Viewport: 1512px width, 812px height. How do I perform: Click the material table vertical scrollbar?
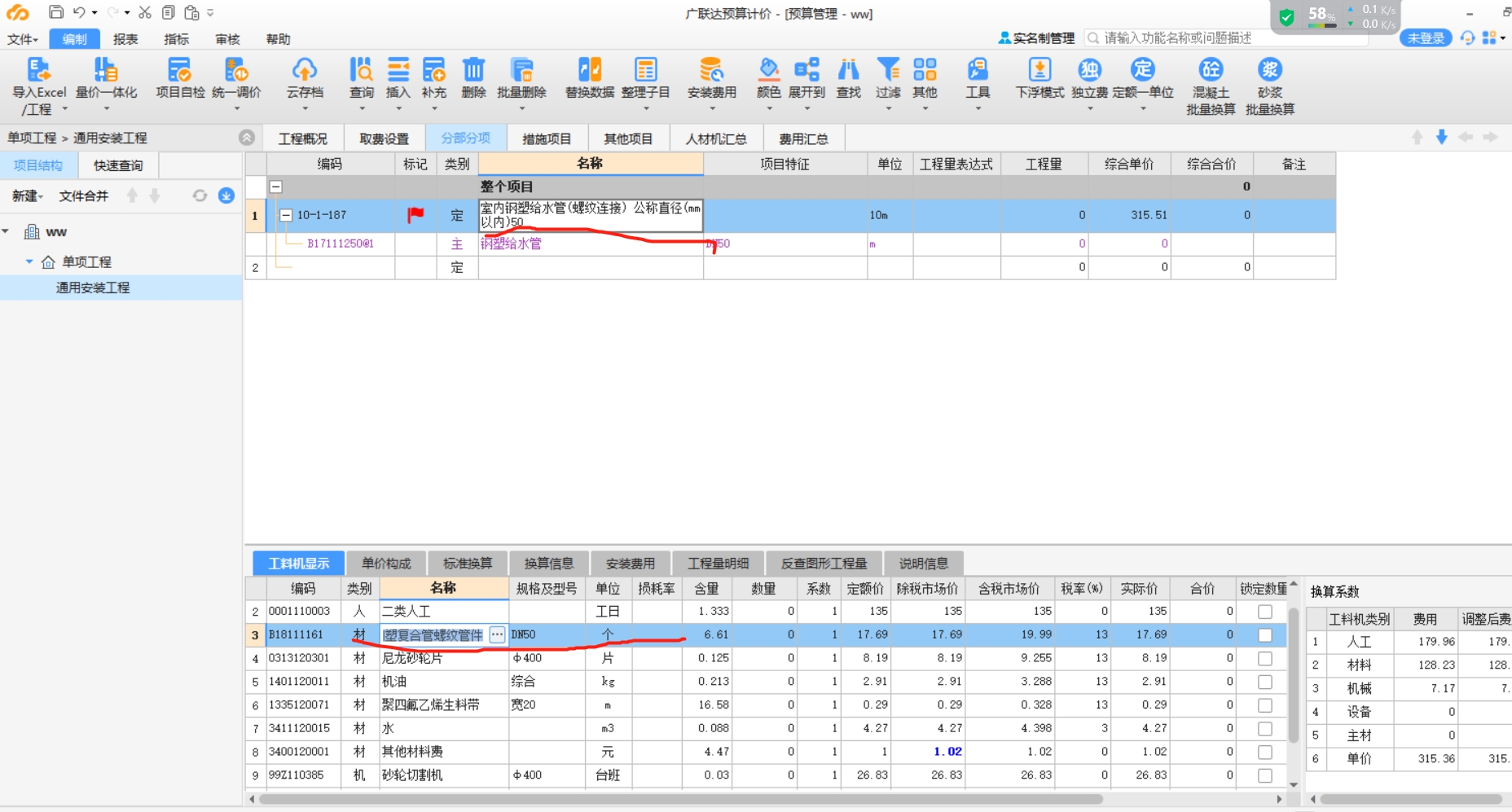pyautogui.click(x=1293, y=676)
